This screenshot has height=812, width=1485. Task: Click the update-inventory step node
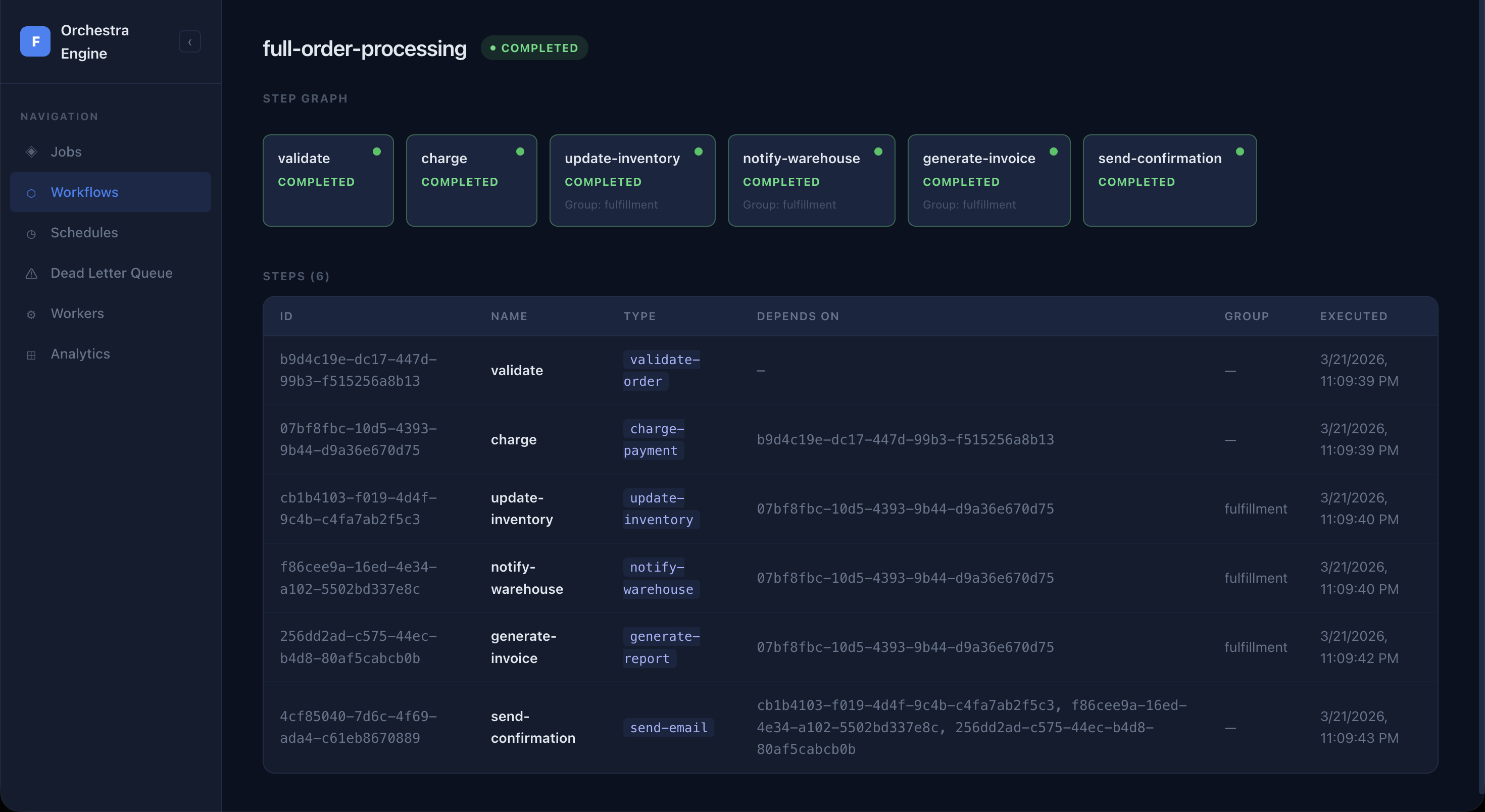pyautogui.click(x=632, y=180)
